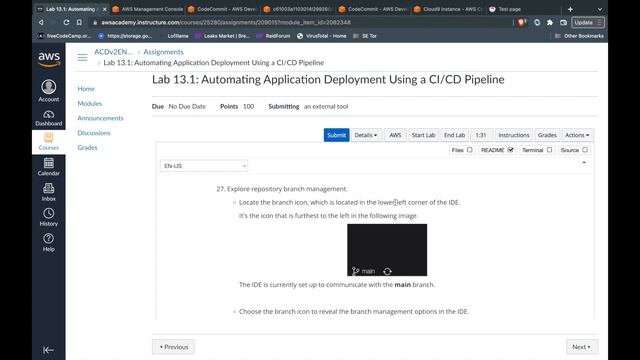640x360 pixels.
Task: Open Announcements in course navigation
Action: coord(100,118)
